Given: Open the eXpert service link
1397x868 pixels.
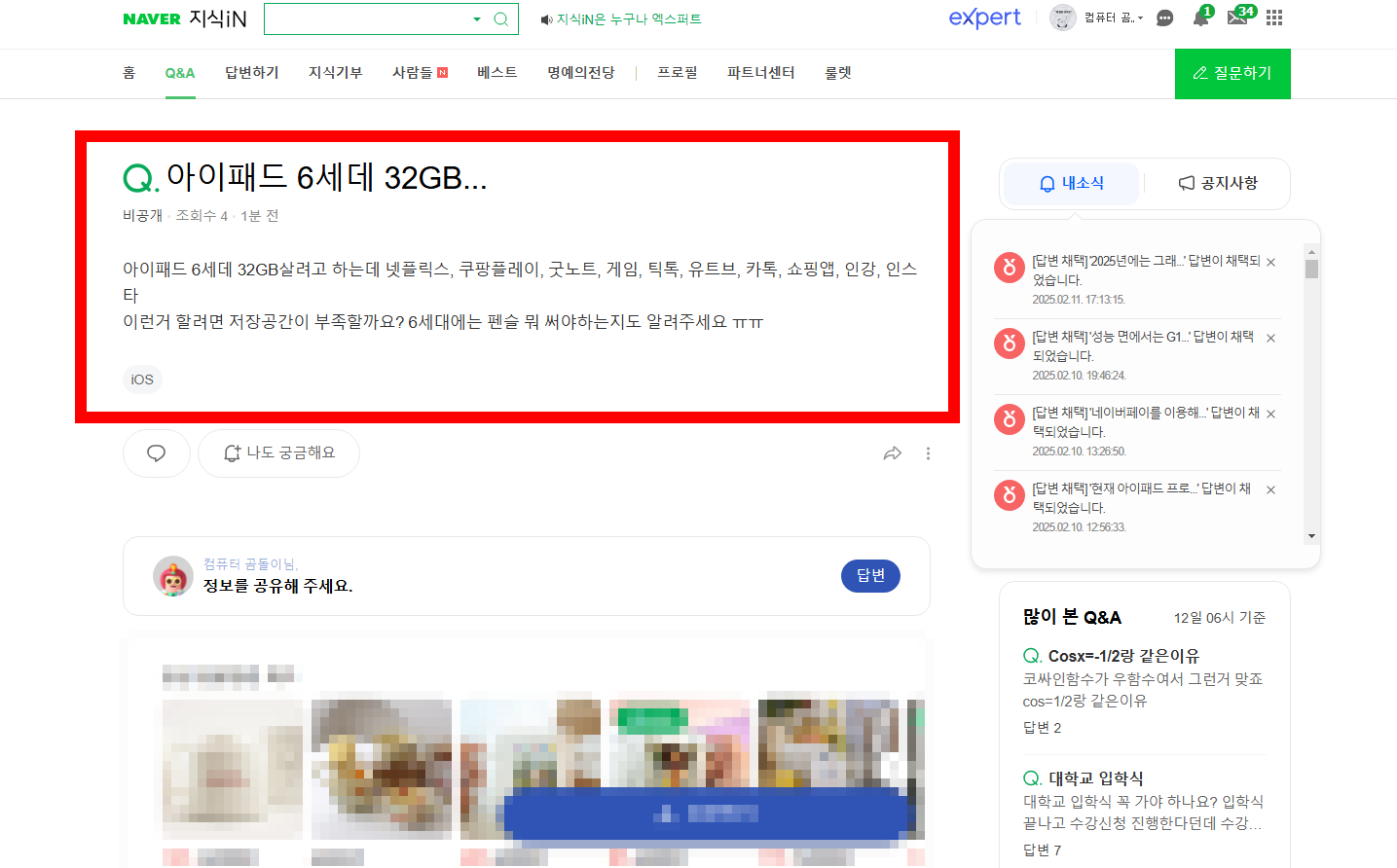Looking at the screenshot, I should click(x=984, y=18).
